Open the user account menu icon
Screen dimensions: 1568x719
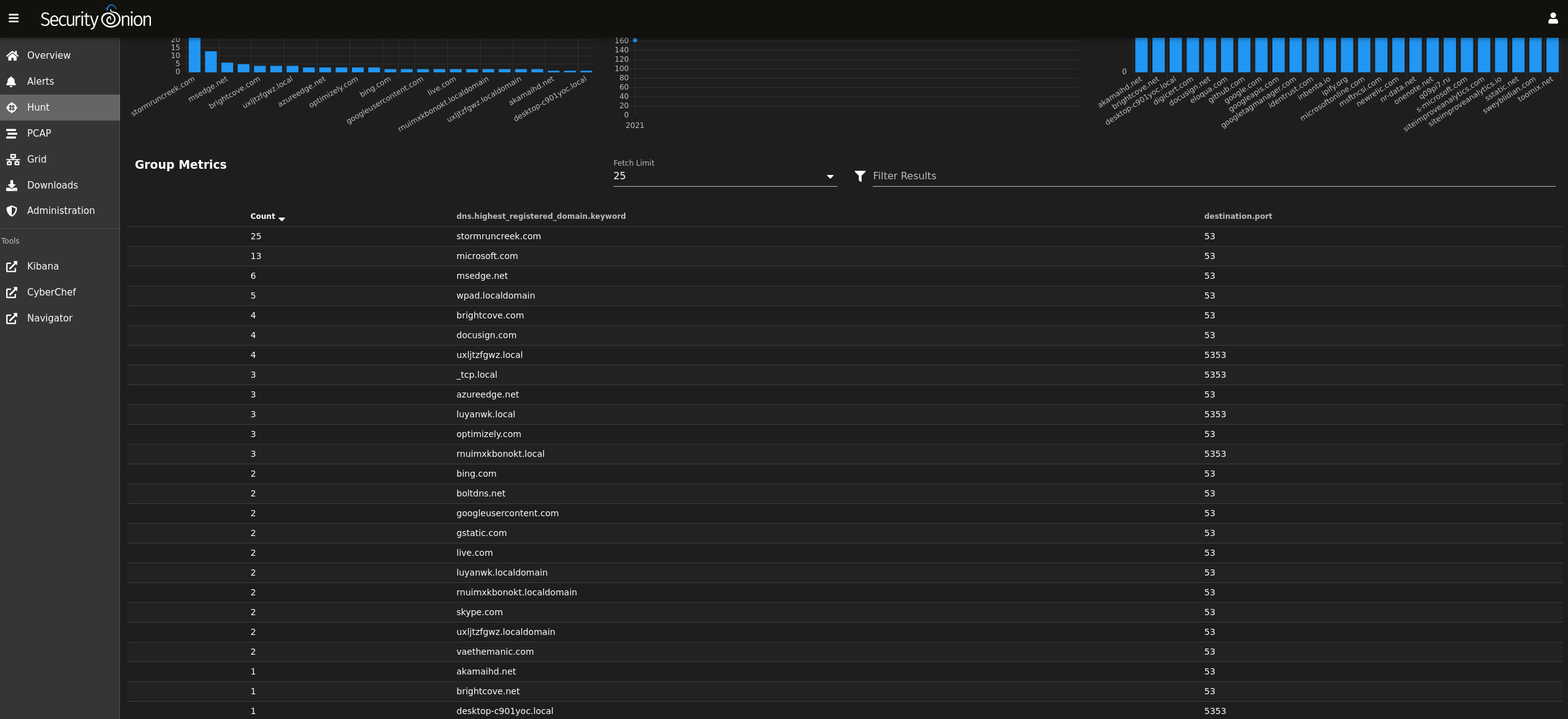[1553, 19]
